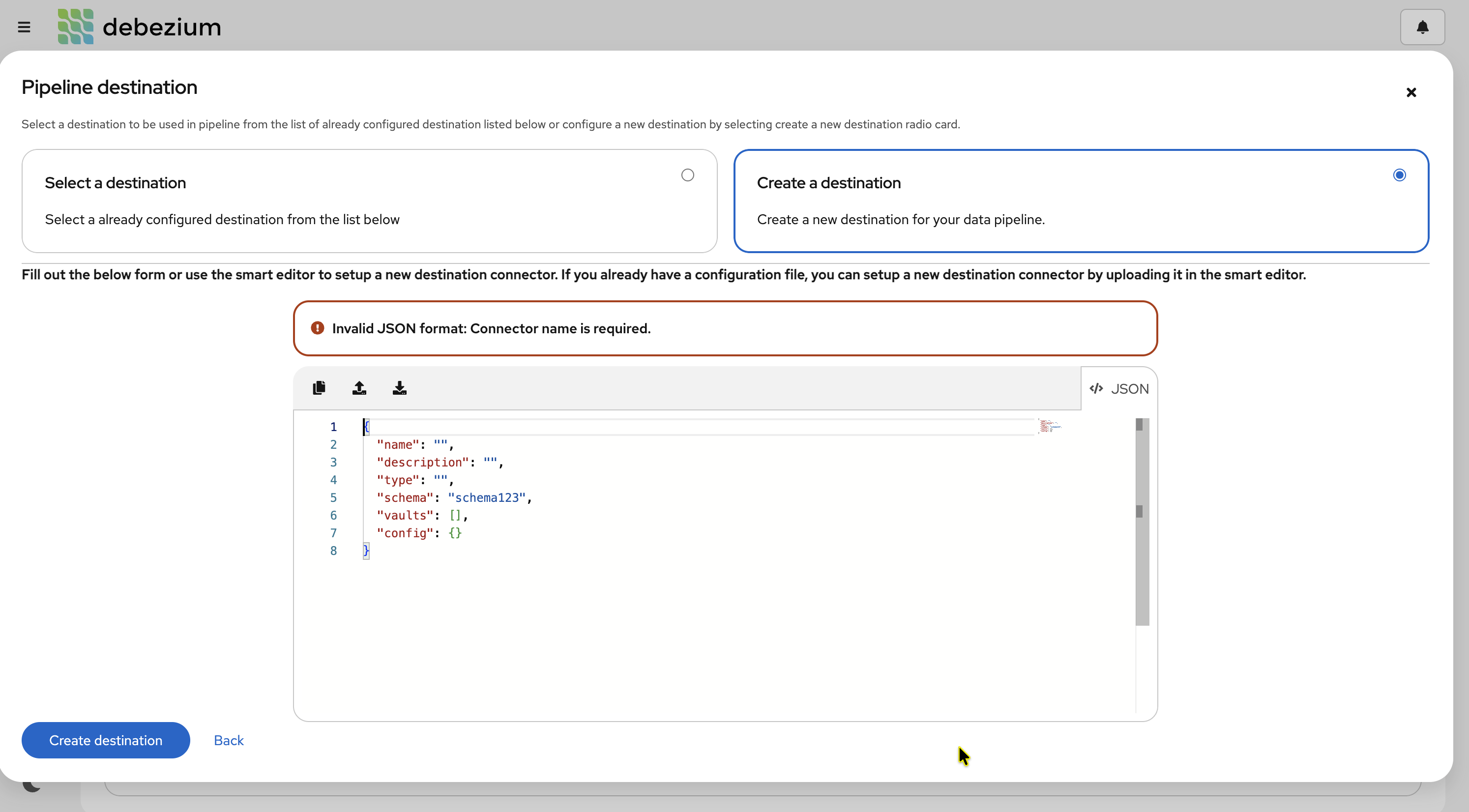Select the 'Select a destination' radio button

687,175
